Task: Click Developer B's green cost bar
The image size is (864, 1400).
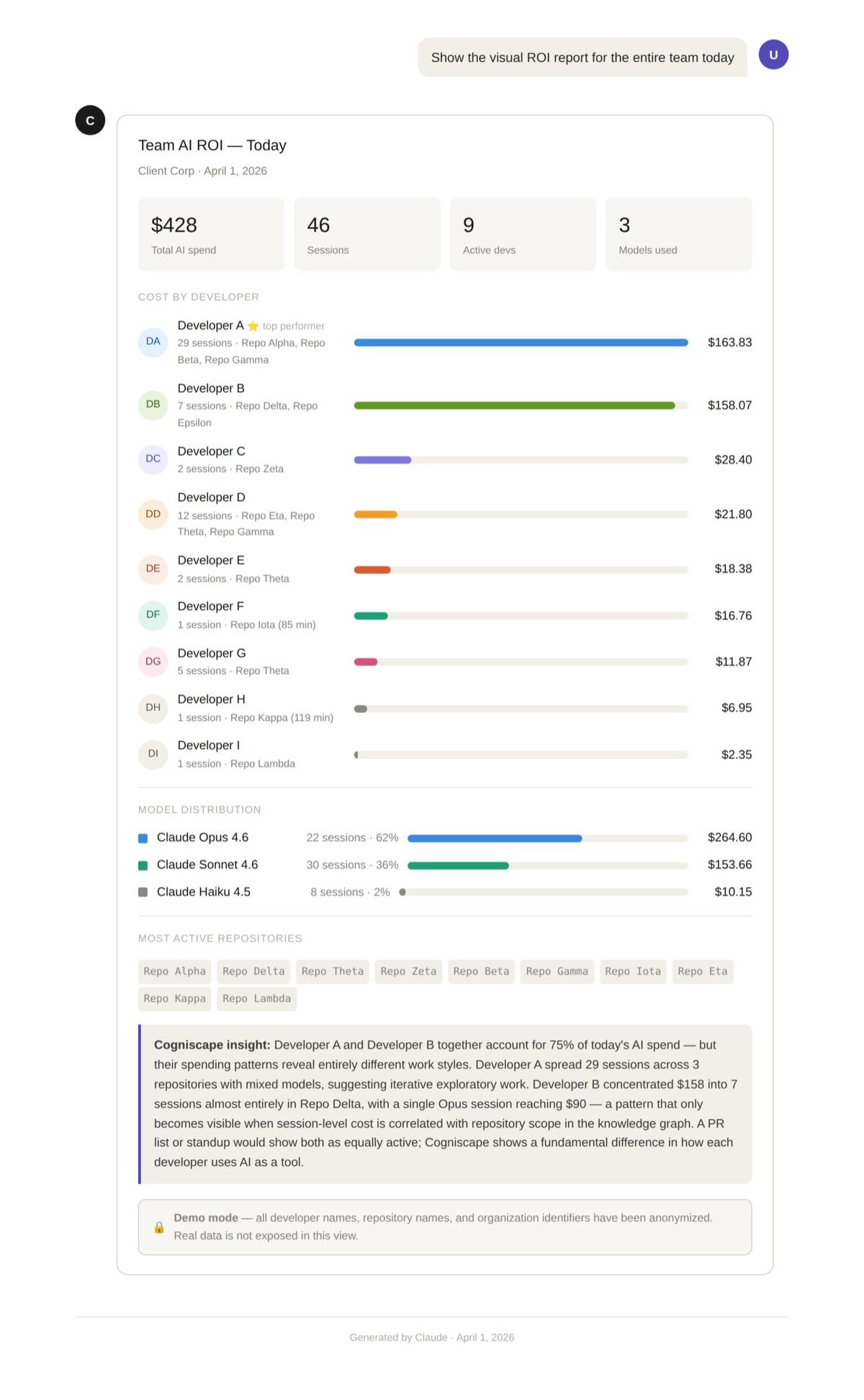Action: pyautogui.click(x=514, y=405)
